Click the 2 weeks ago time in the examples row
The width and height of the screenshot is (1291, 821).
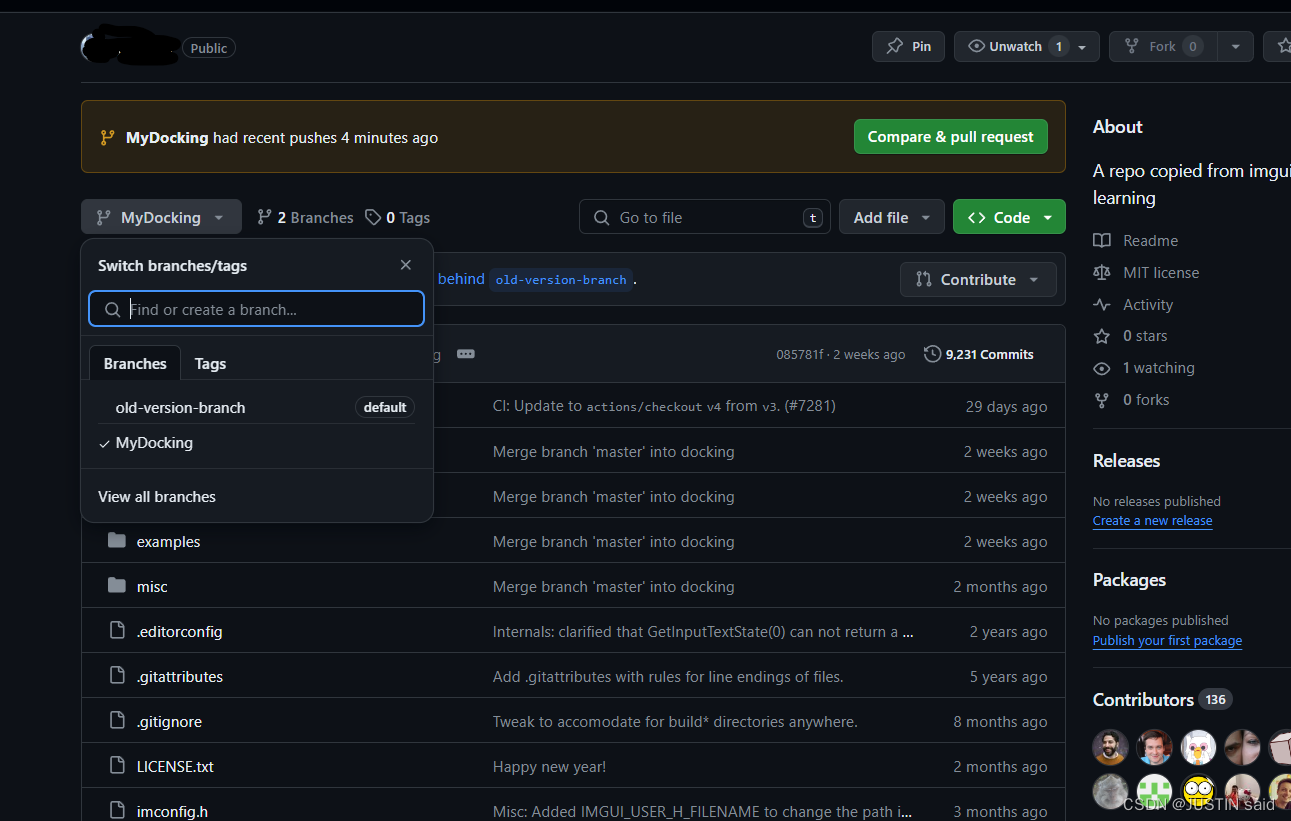(1005, 541)
